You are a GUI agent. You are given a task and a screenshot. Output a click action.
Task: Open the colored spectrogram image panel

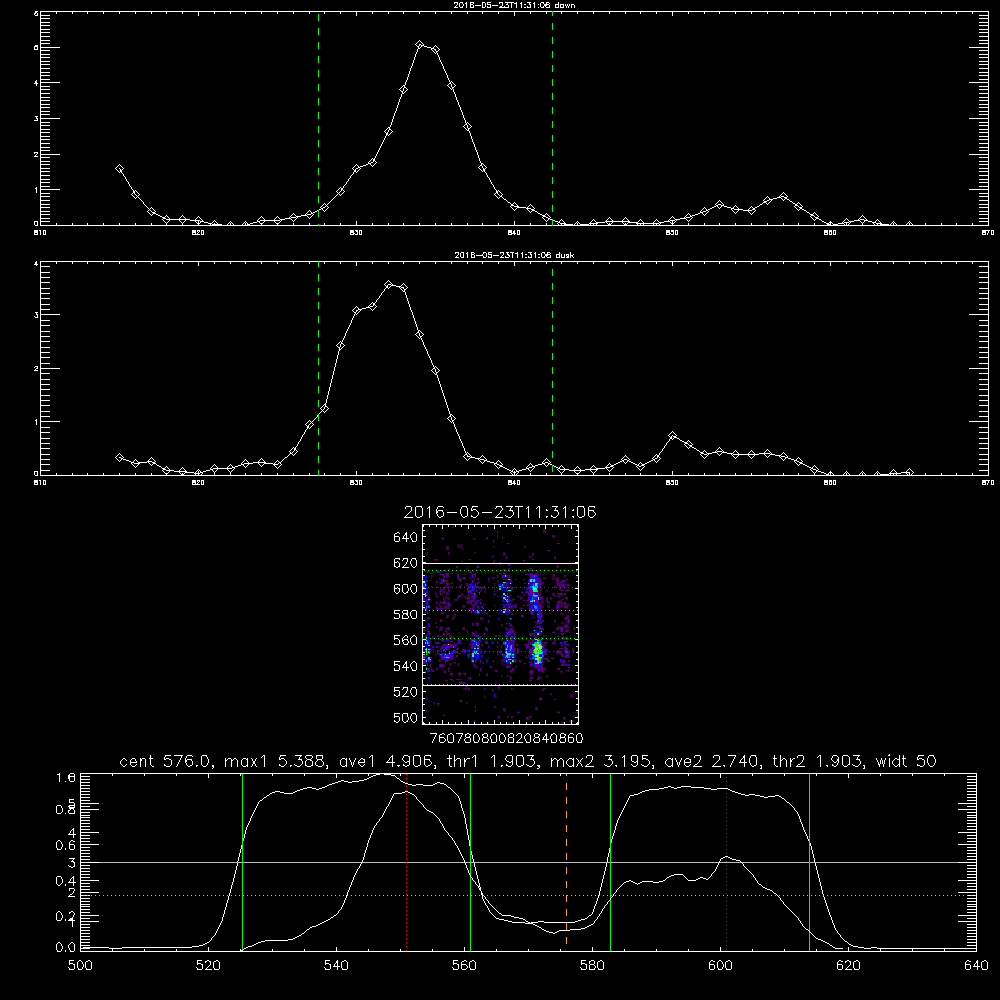(500, 624)
